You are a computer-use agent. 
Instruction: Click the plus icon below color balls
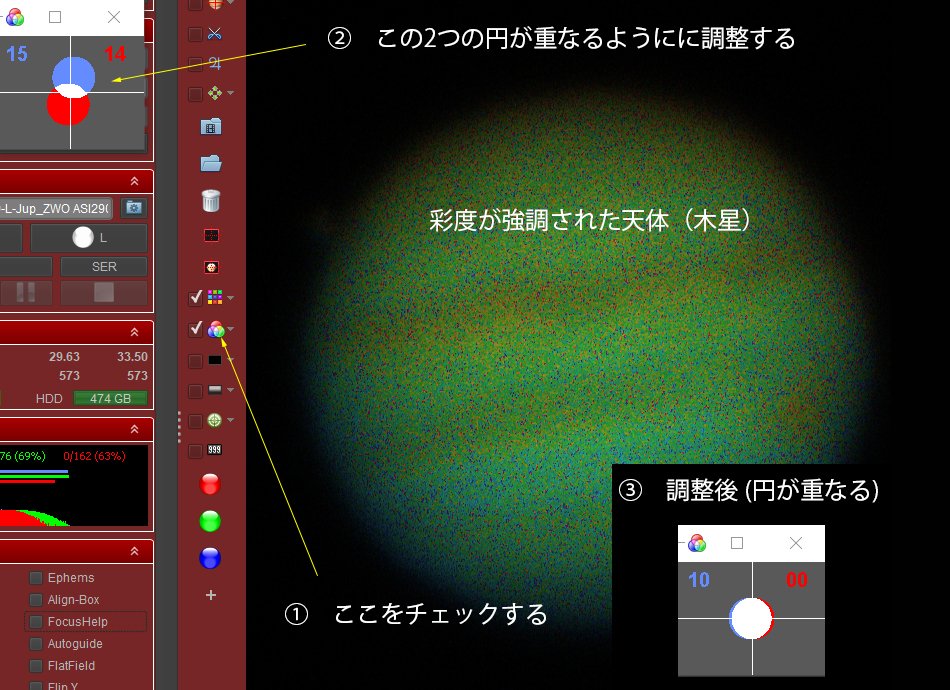pyautogui.click(x=210, y=595)
